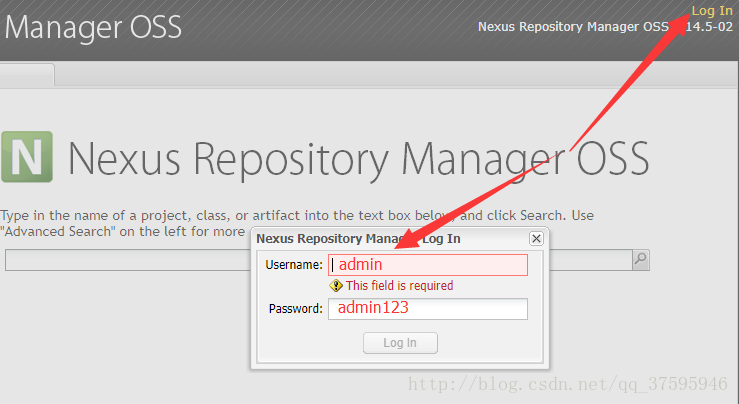739x404 pixels.
Task: Click the 'Manager OSS' header title
Action: click(93, 27)
